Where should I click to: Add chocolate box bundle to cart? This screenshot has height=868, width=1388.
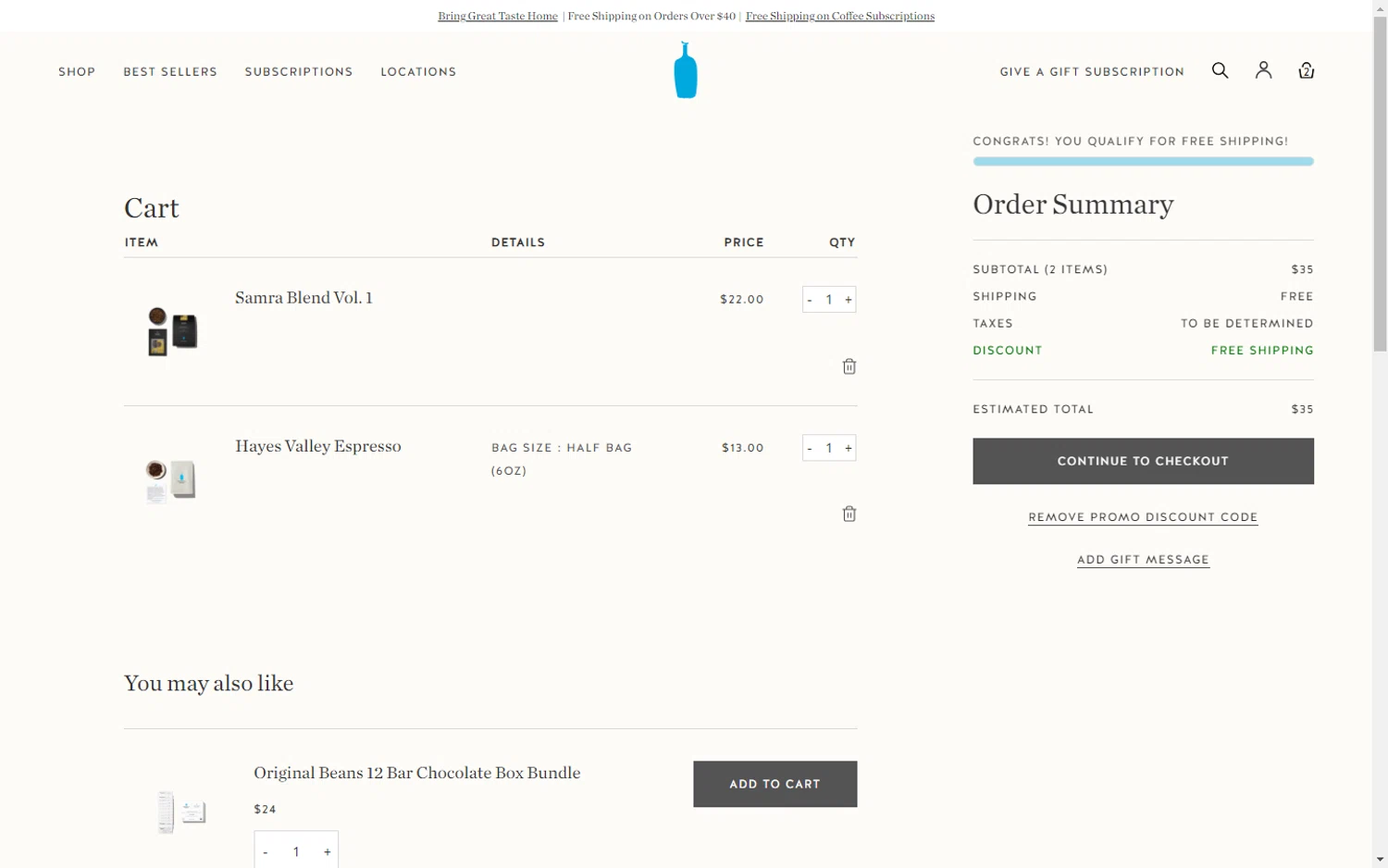tap(775, 784)
